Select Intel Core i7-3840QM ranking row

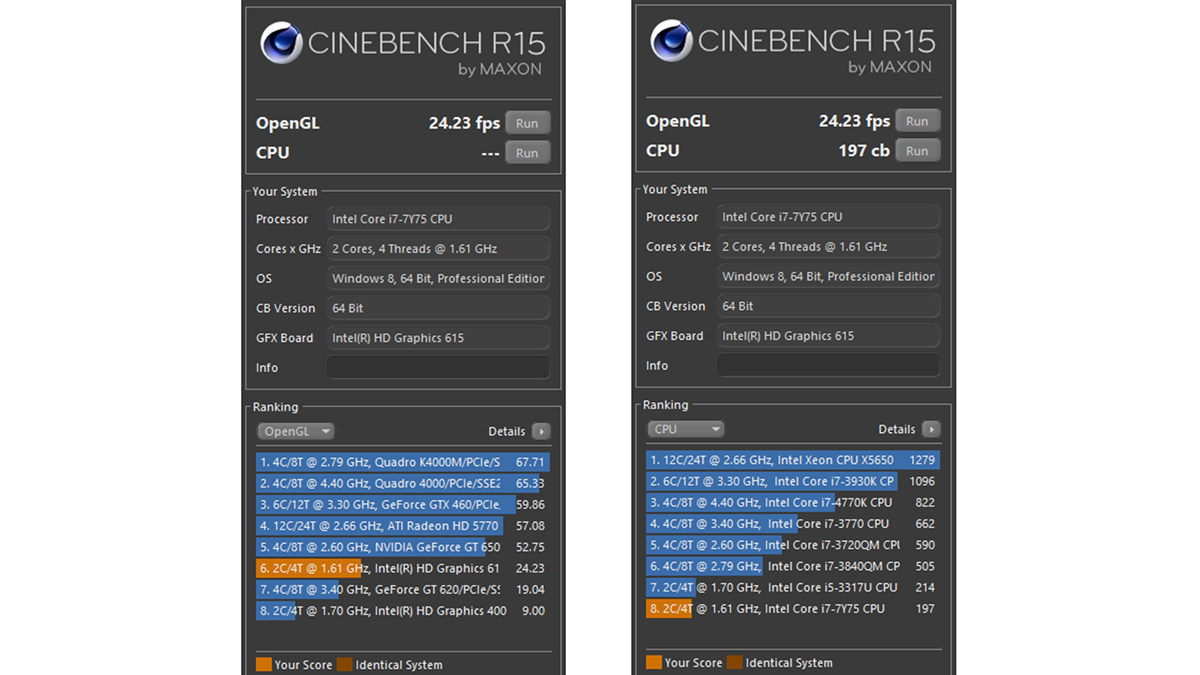793,566
